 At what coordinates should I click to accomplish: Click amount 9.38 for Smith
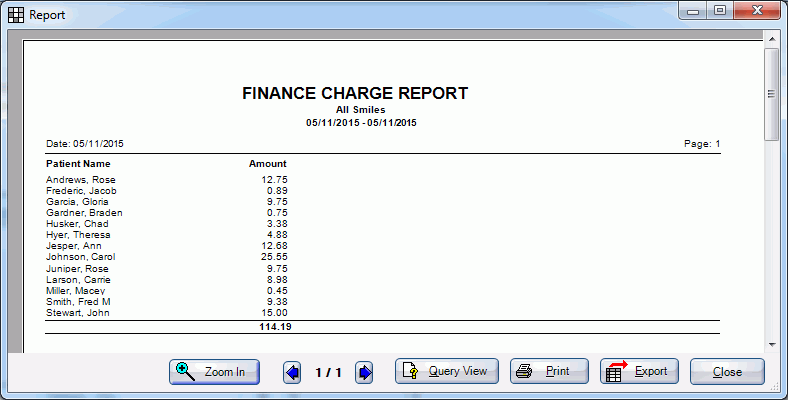click(x=277, y=302)
